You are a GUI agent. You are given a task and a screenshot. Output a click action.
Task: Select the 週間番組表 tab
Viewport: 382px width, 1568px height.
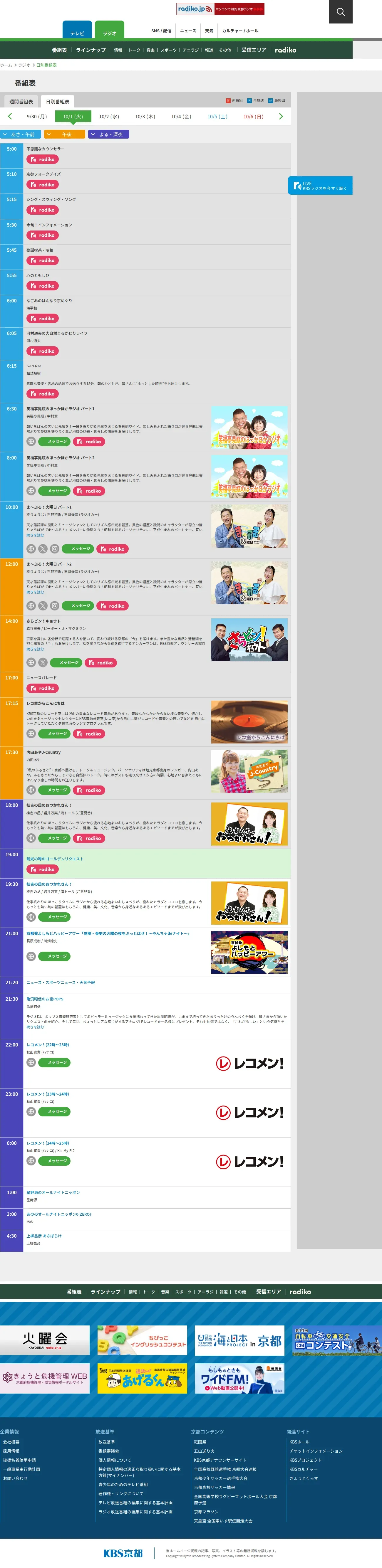(x=21, y=102)
